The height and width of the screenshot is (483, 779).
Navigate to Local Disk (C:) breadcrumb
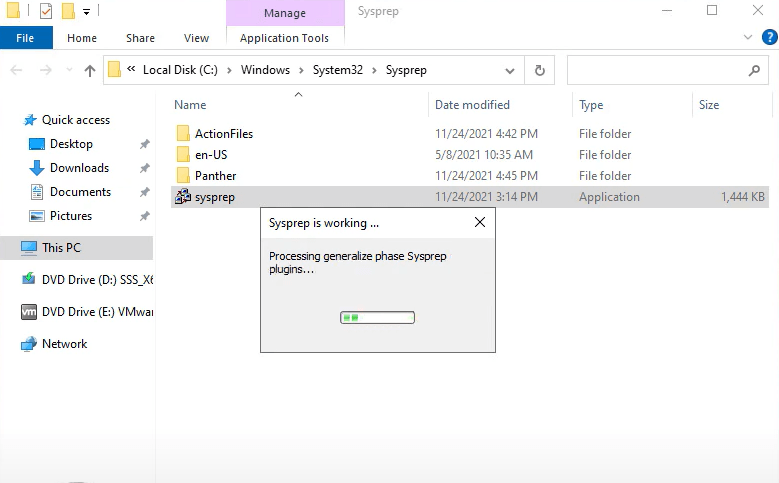click(180, 70)
